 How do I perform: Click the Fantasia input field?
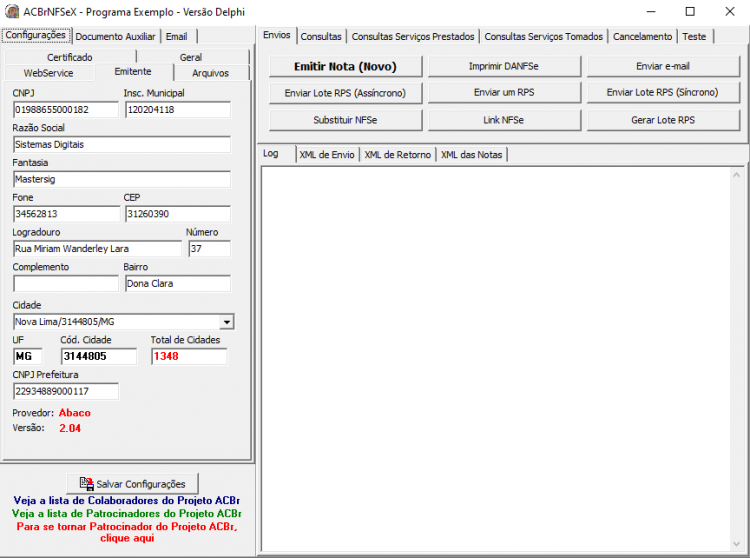tap(122, 179)
